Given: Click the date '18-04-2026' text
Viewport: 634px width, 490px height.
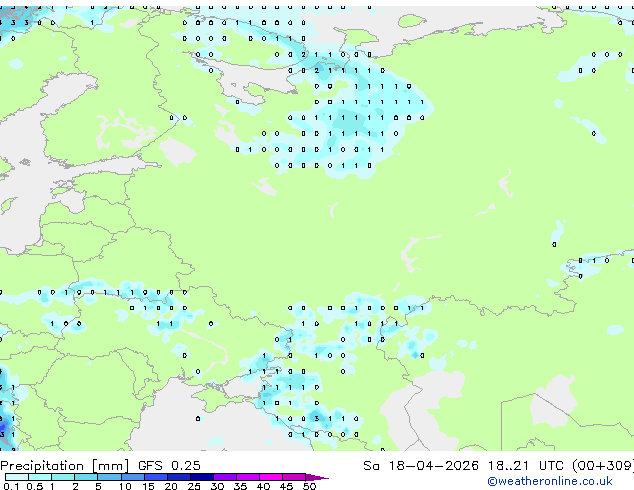Looking at the screenshot, I should click(433, 466).
